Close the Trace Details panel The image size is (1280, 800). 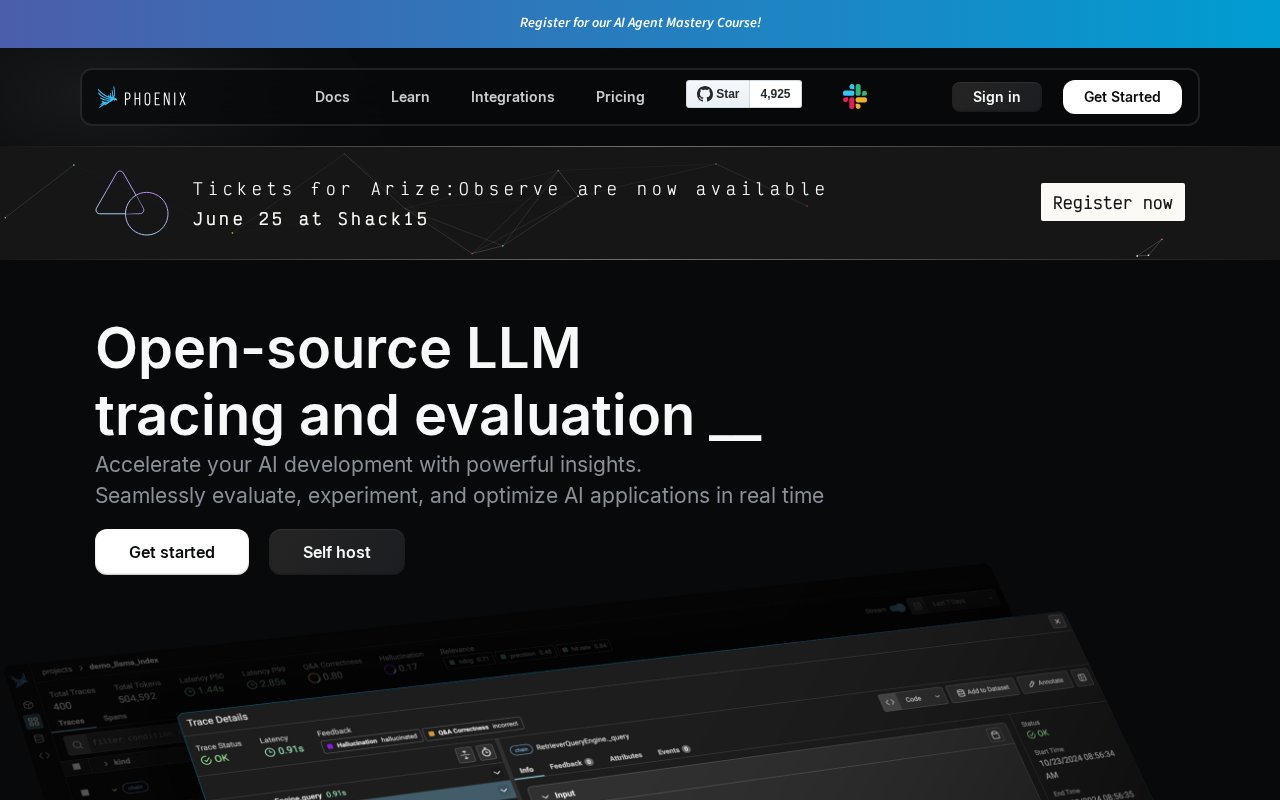pos(1057,621)
